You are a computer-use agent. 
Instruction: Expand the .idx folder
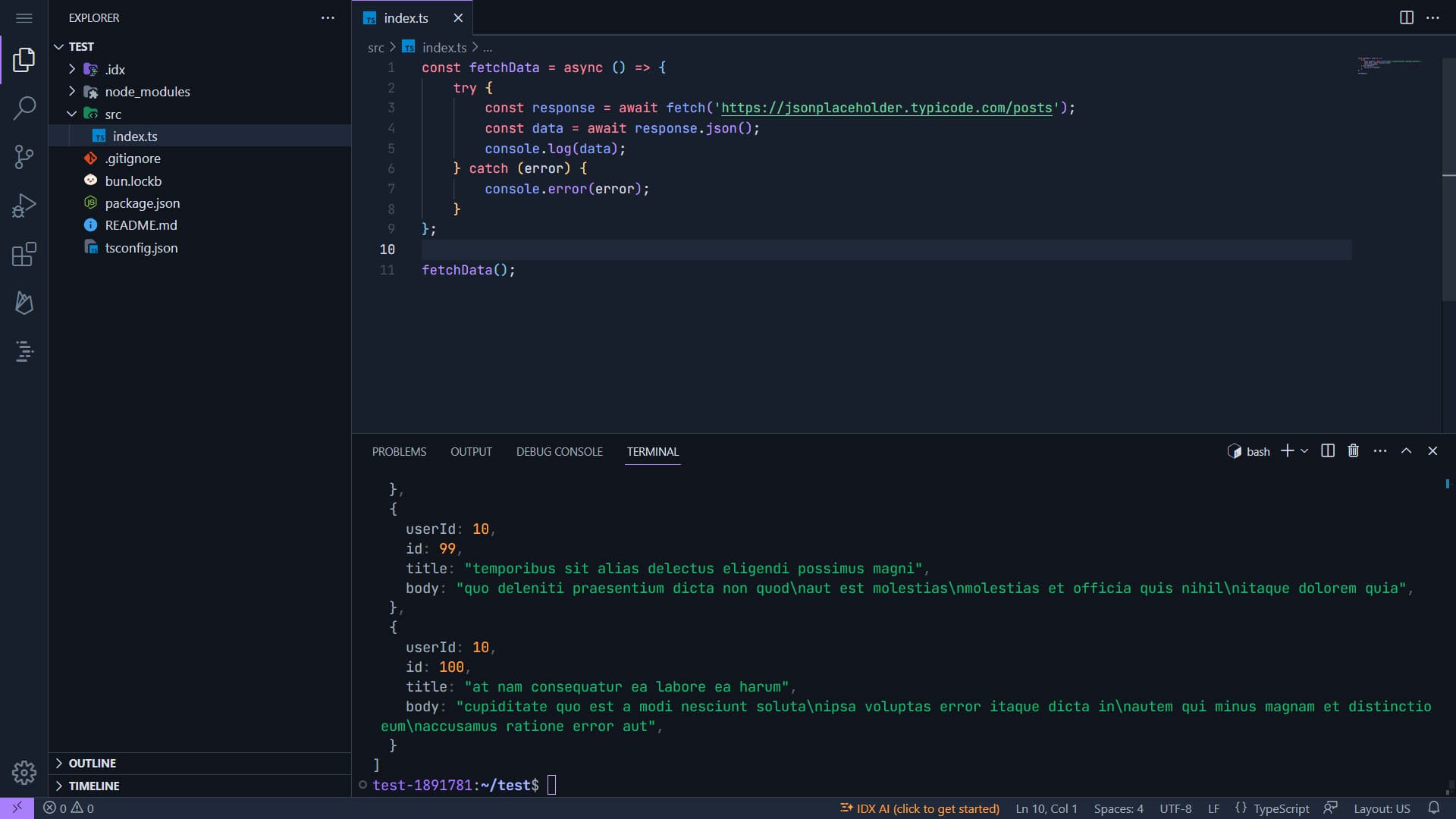[200, 69]
